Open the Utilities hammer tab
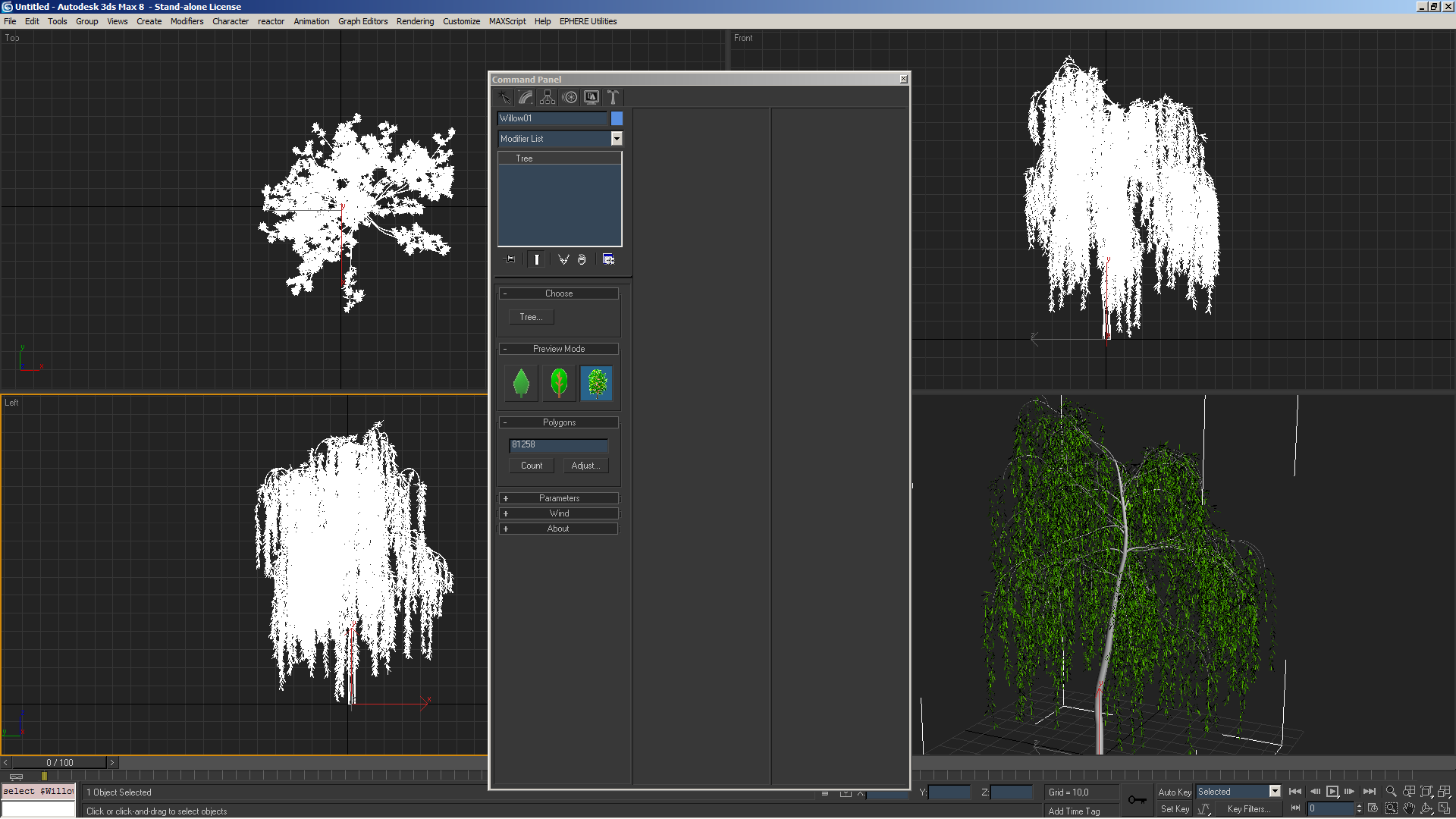Image resolution: width=1456 pixels, height=819 pixels. [613, 97]
